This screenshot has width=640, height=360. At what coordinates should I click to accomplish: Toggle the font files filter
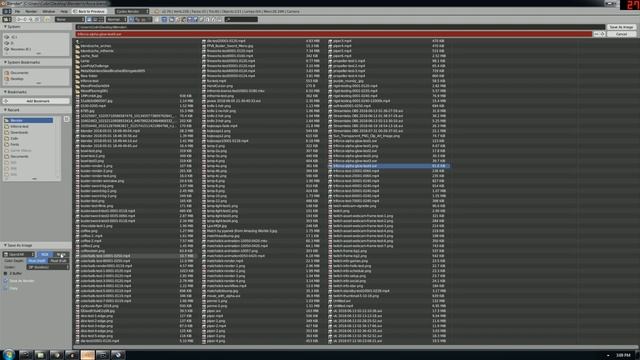207,19
